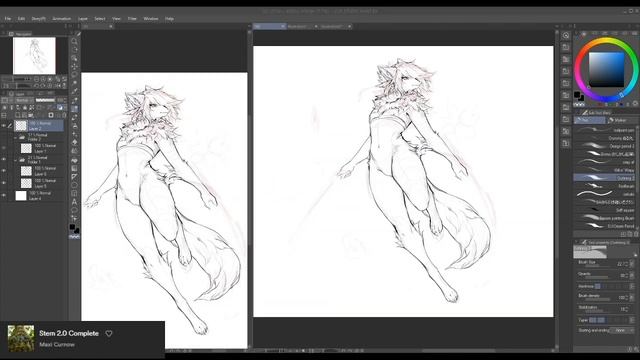
Task: Select the Eyedropper tool
Action: point(74,91)
